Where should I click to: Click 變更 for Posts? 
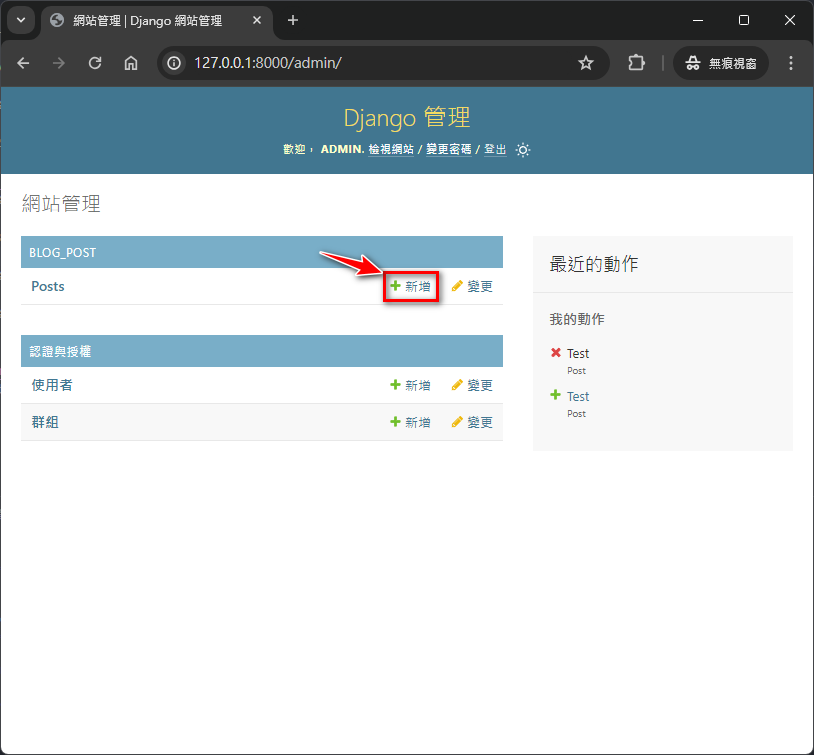click(x=472, y=286)
